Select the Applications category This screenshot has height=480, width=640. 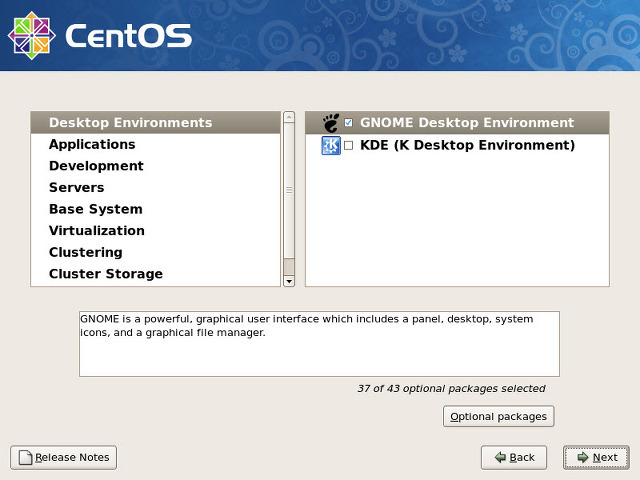point(156,144)
